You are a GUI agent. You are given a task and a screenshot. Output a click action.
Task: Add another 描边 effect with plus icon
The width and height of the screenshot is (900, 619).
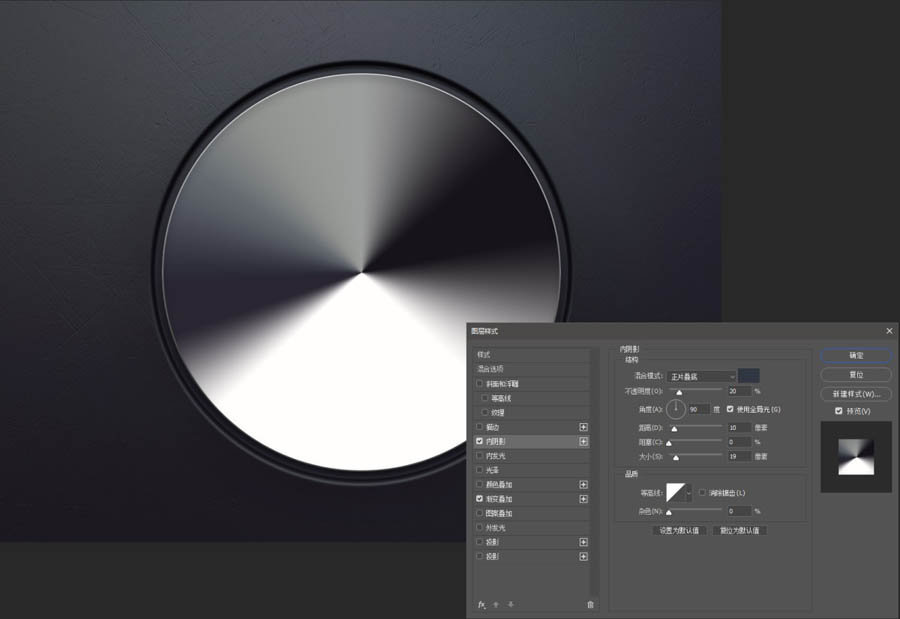pos(583,427)
